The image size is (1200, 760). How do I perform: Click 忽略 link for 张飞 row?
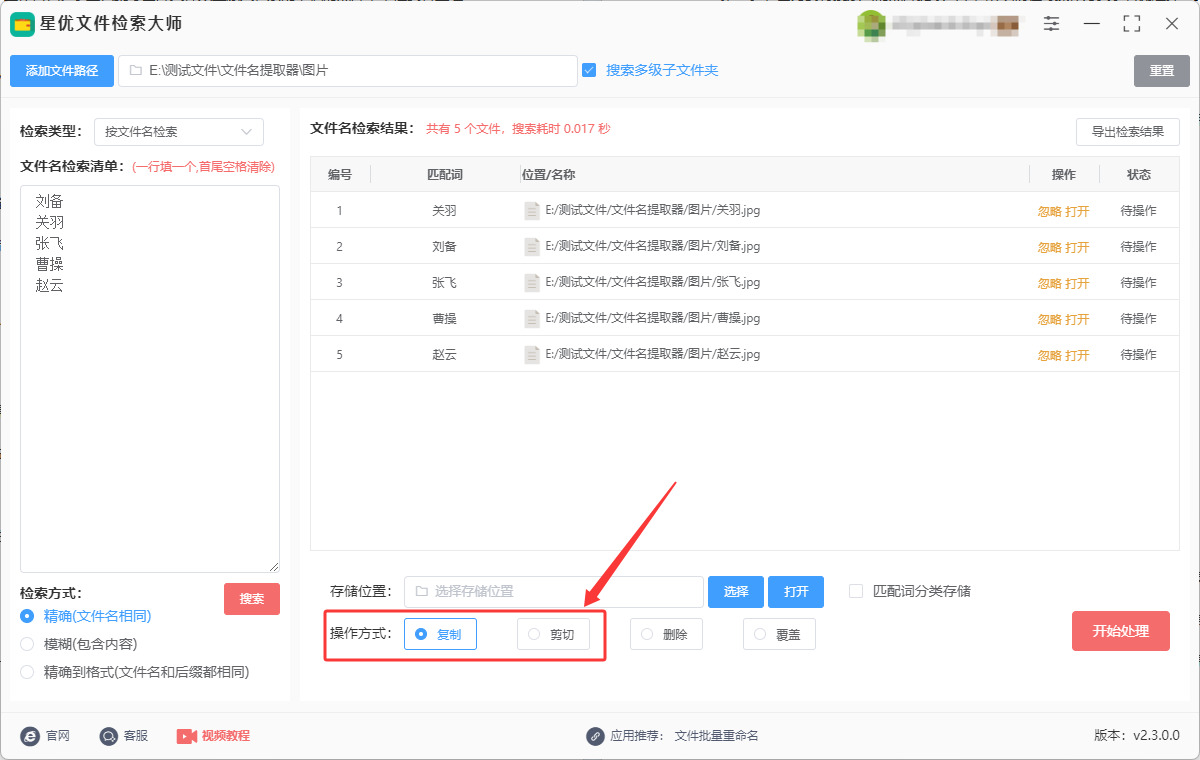(1049, 283)
